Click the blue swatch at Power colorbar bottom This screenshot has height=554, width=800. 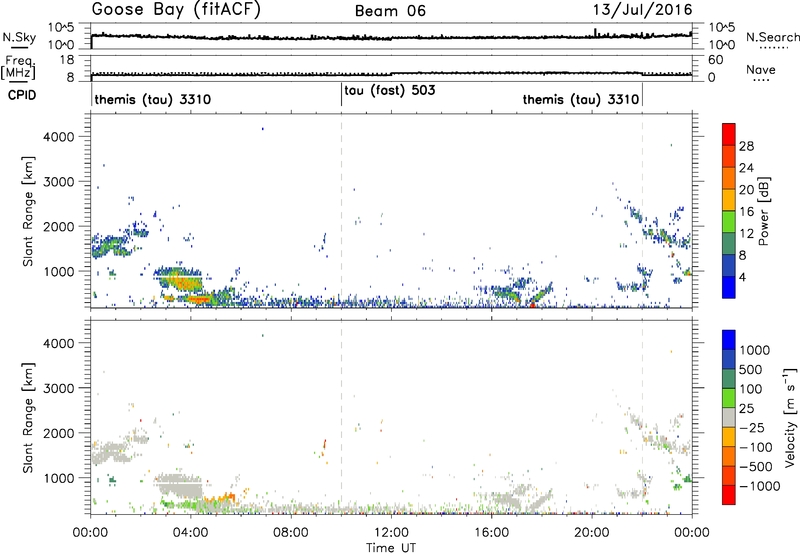point(729,287)
